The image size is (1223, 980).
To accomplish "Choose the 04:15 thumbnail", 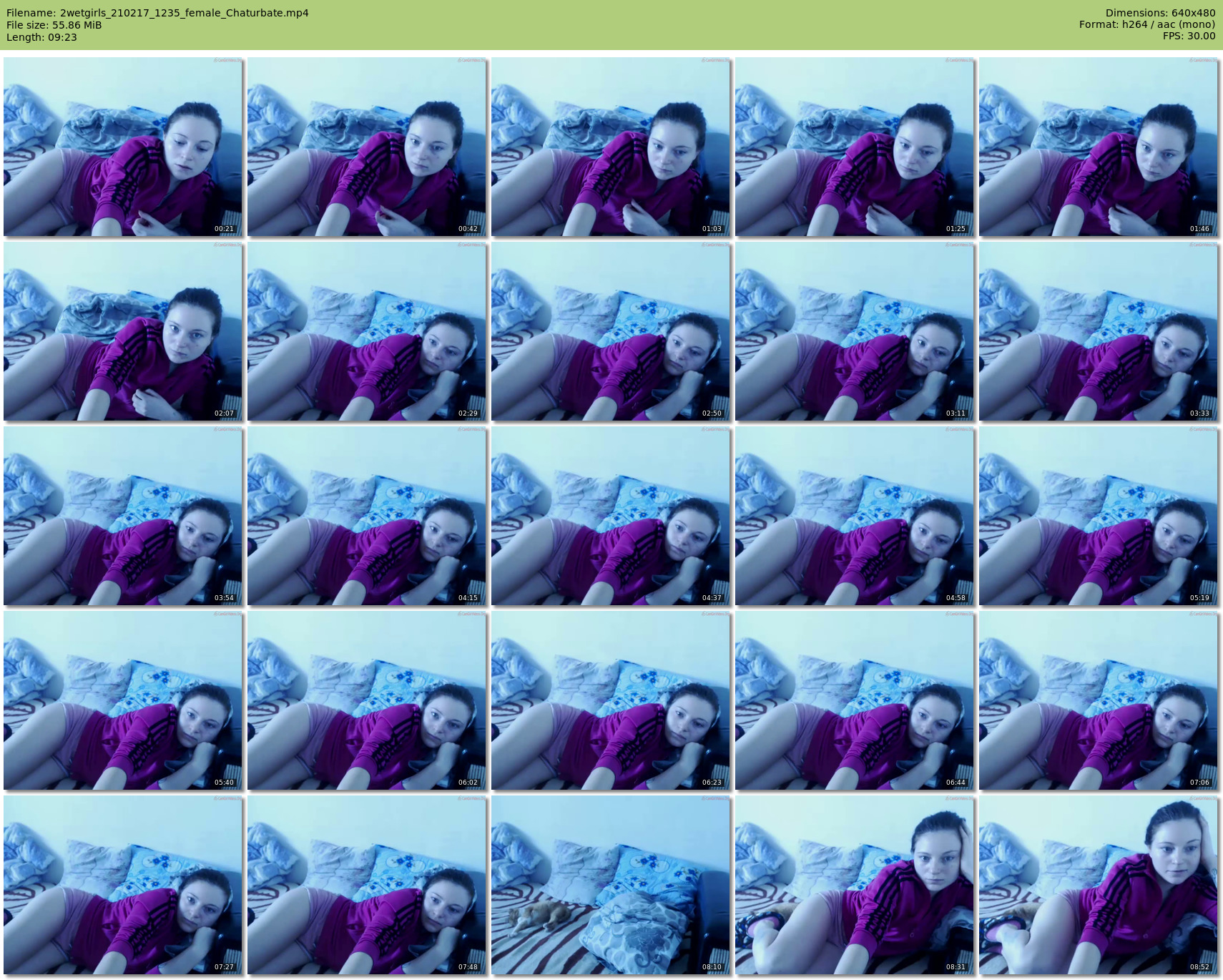I will click(367, 516).
